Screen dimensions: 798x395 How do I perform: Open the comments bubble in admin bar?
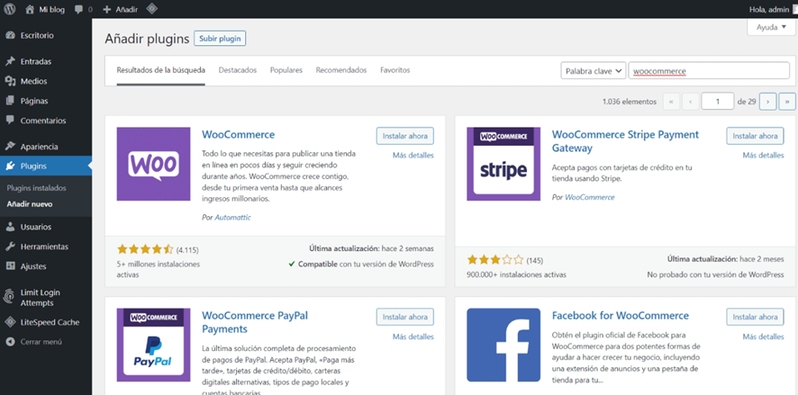[83, 9]
